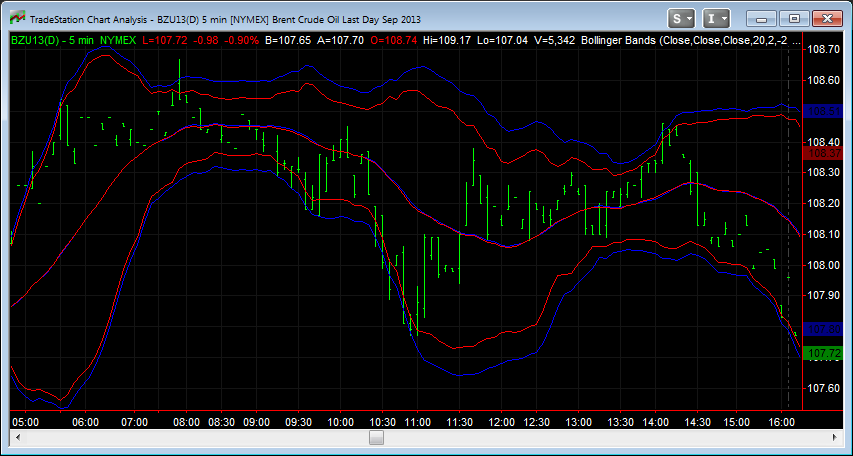The height and width of the screenshot is (456, 853).
Task: Click the -0.98 net change value
Action: coord(205,40)
